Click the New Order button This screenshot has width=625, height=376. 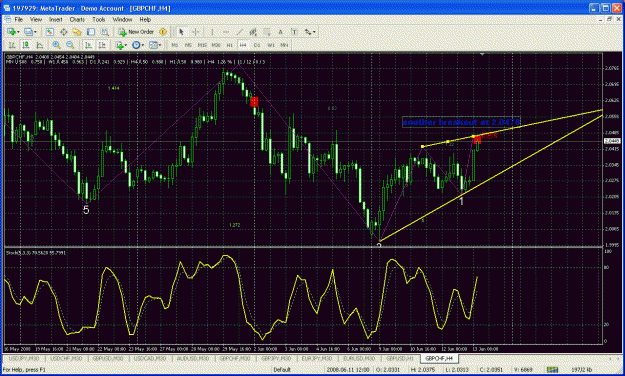(136, 32)
